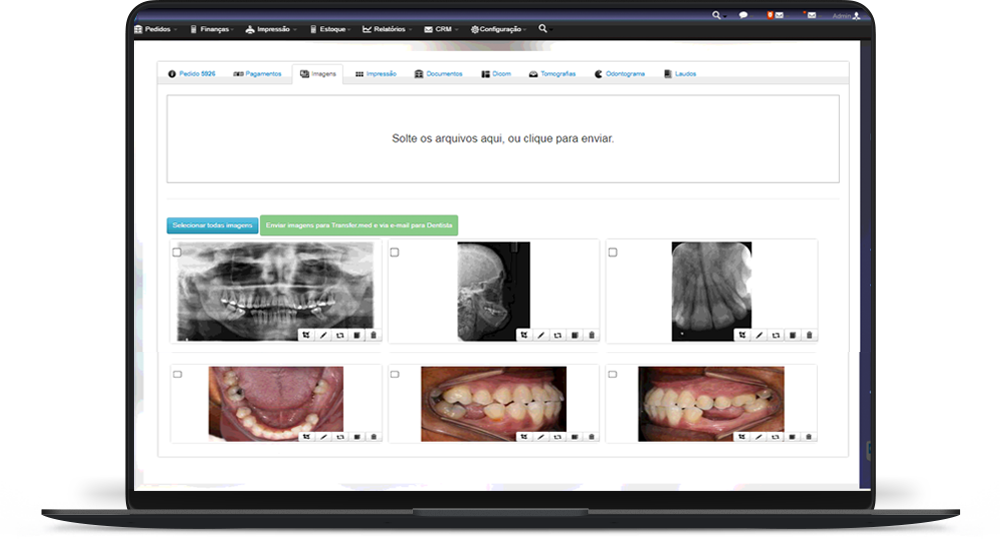Delete the panoramic X-ray with trash icon
Image resolution: width=1000 pixels, height=539 pixels.
(374, 335)
